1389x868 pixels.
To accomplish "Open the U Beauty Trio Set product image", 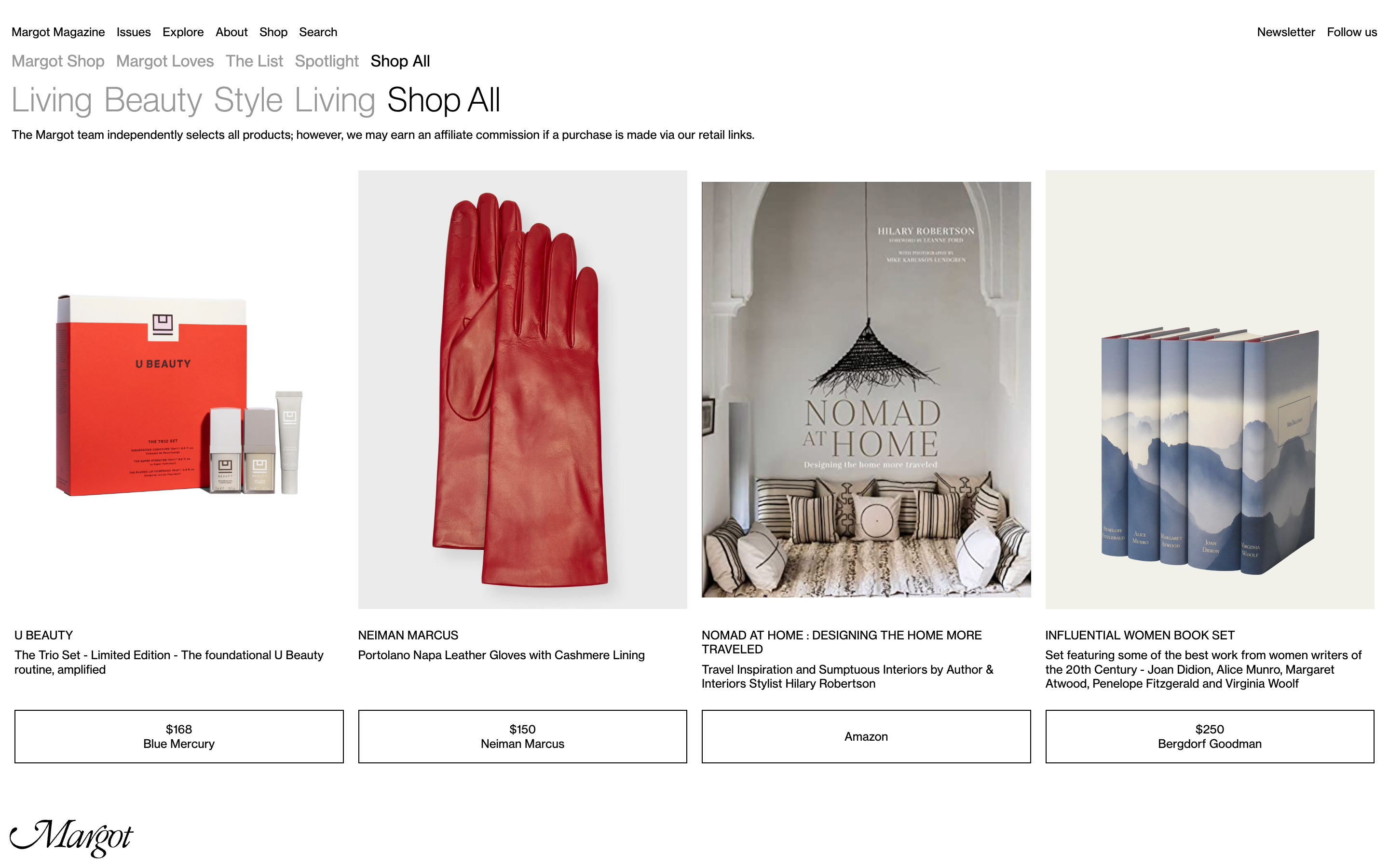I will point(178,389).
